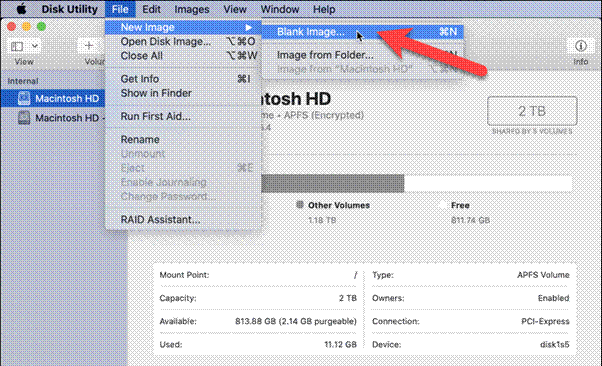Select Blank Image from submenu
602x366 pixels.
coord(362,31)
